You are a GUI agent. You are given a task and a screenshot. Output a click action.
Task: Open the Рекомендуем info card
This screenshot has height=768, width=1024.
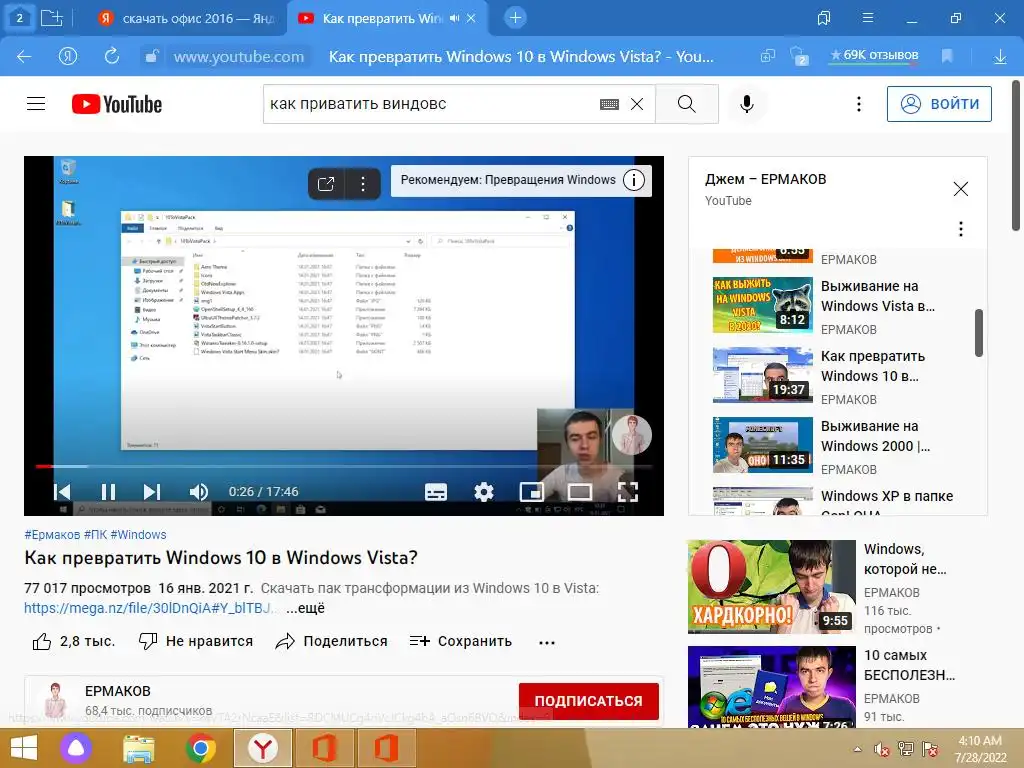click(520, 180)
